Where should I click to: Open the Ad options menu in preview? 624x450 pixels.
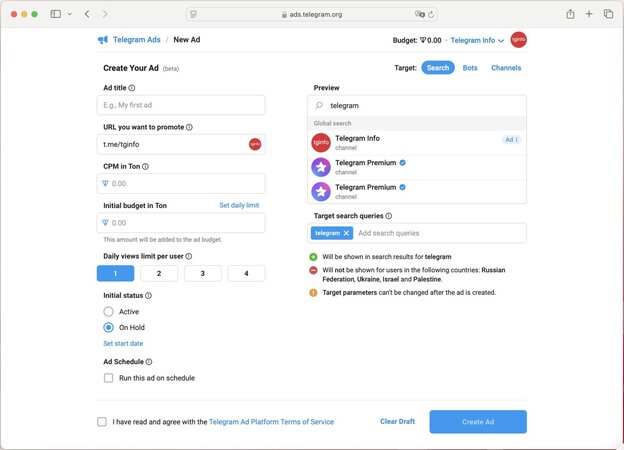click(511, 140)
